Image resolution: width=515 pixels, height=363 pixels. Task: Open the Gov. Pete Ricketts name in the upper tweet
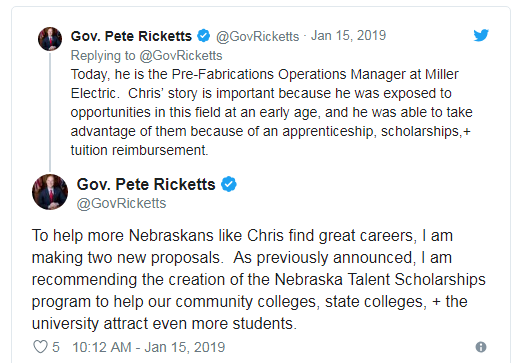pos(131,36)
